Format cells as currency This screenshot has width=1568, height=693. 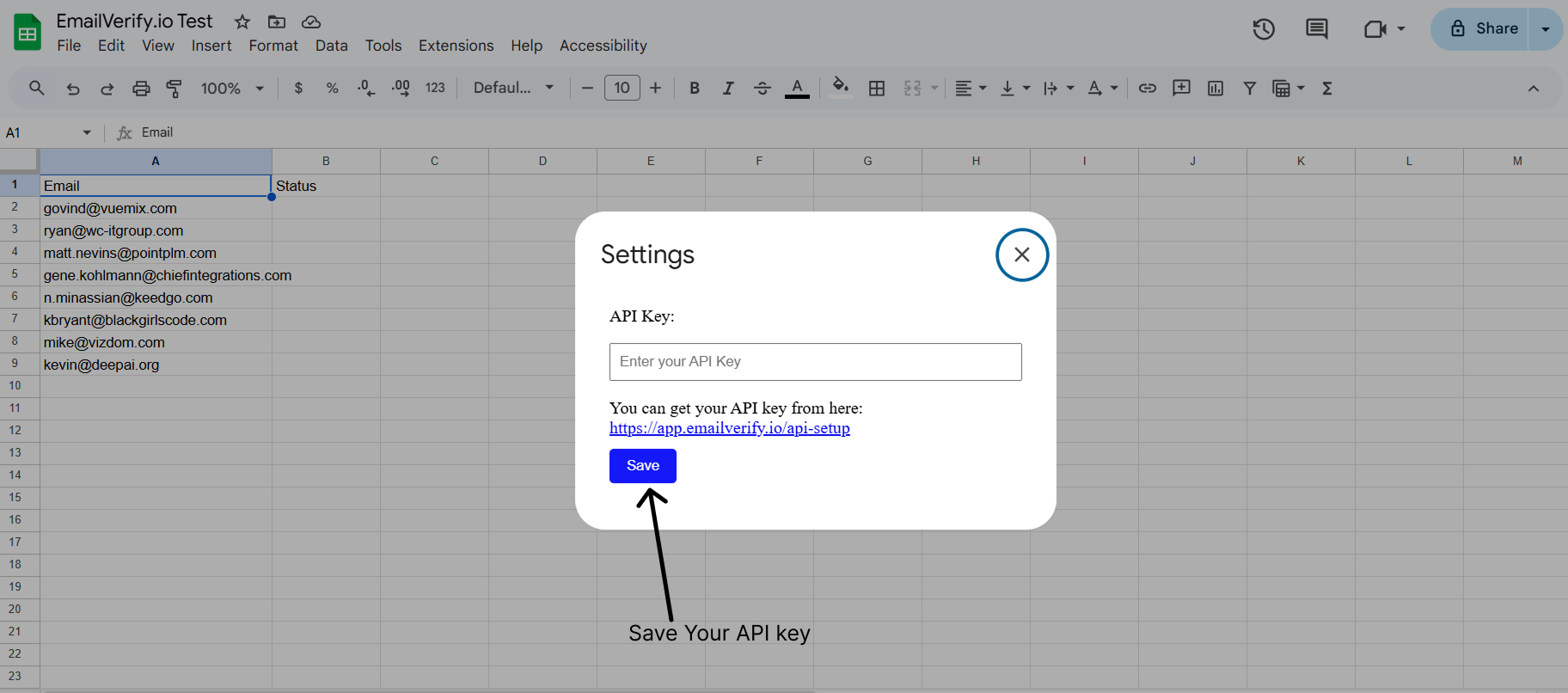point(298,88)
